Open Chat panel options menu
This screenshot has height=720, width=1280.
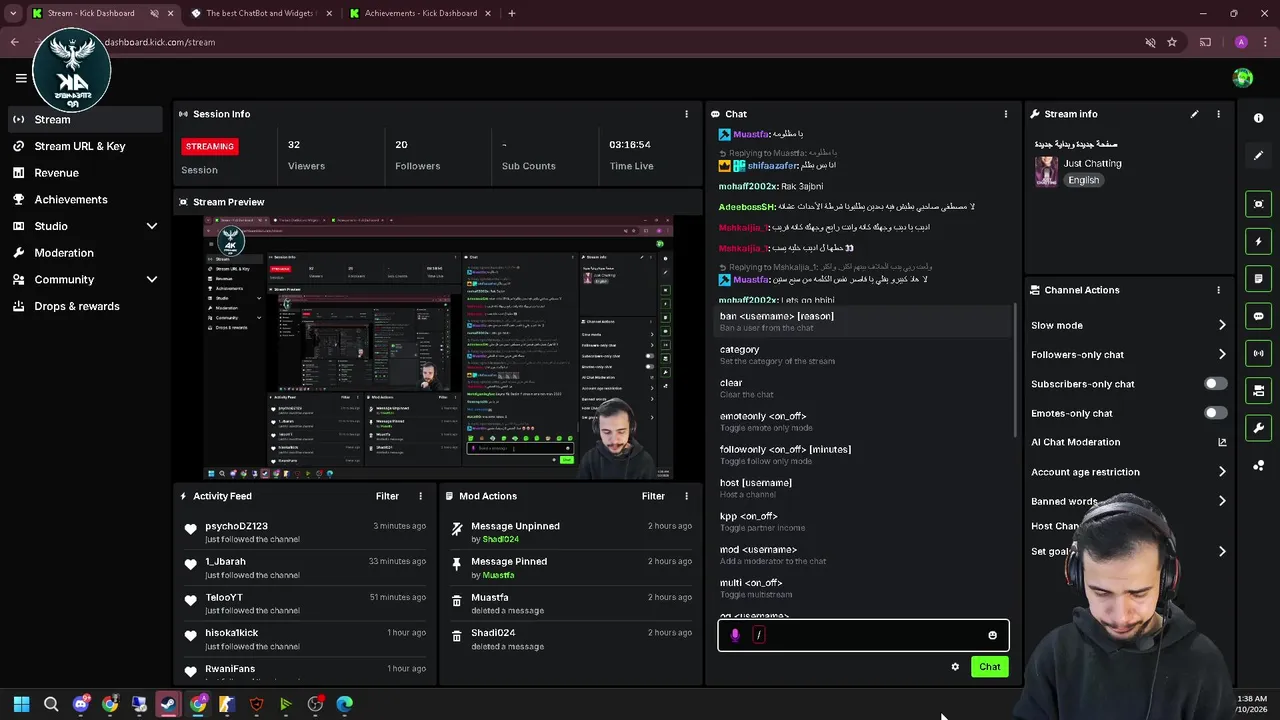pyautogui.click(x=1006, y=114)
